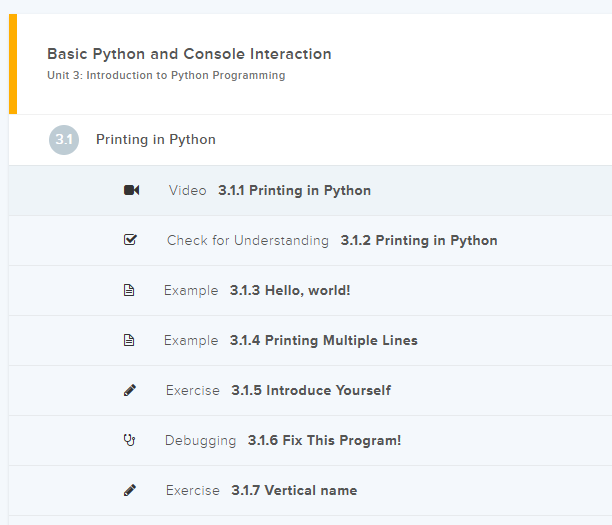Open 3.1.2 Printing in Python quiz
612x525 pixels.
[x=418, y=240]
